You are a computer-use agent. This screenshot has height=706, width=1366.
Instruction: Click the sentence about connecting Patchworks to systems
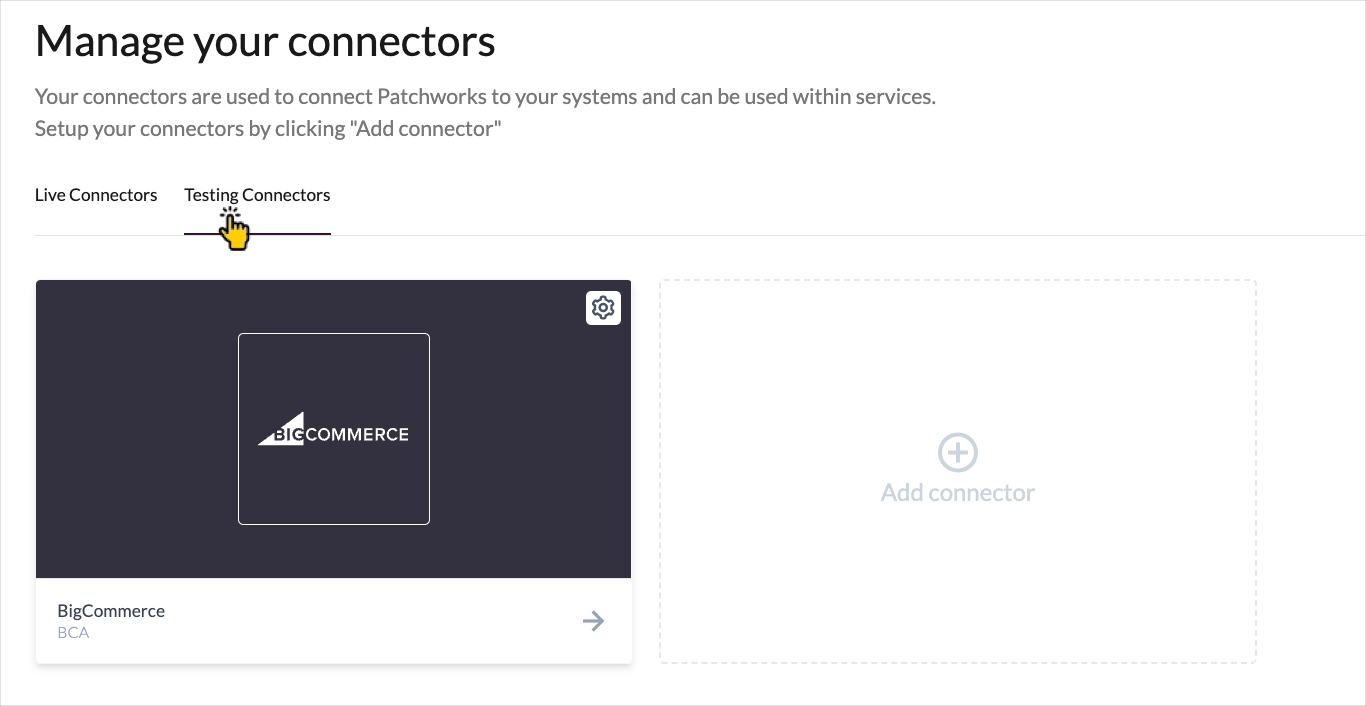coord(485,97)
